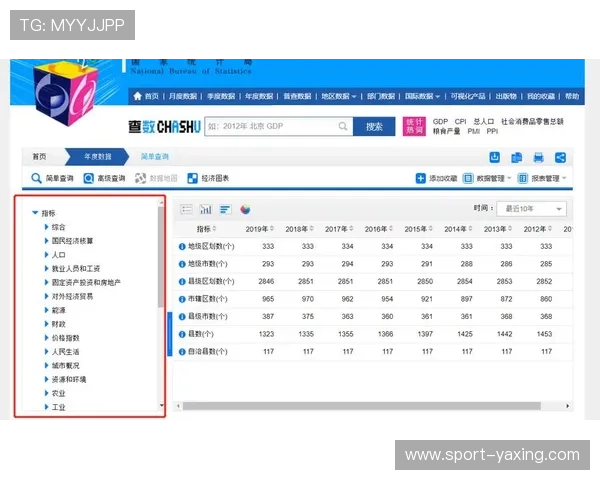Open the 国际数据 menu dropdown
The image size is (600, 480).
(422, 96)
